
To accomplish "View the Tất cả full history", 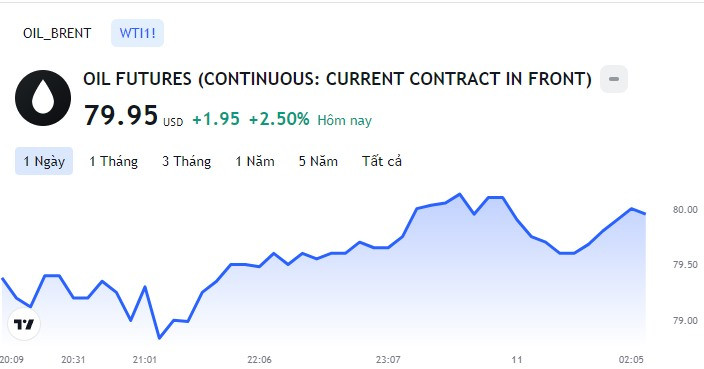I will [382, 161].
